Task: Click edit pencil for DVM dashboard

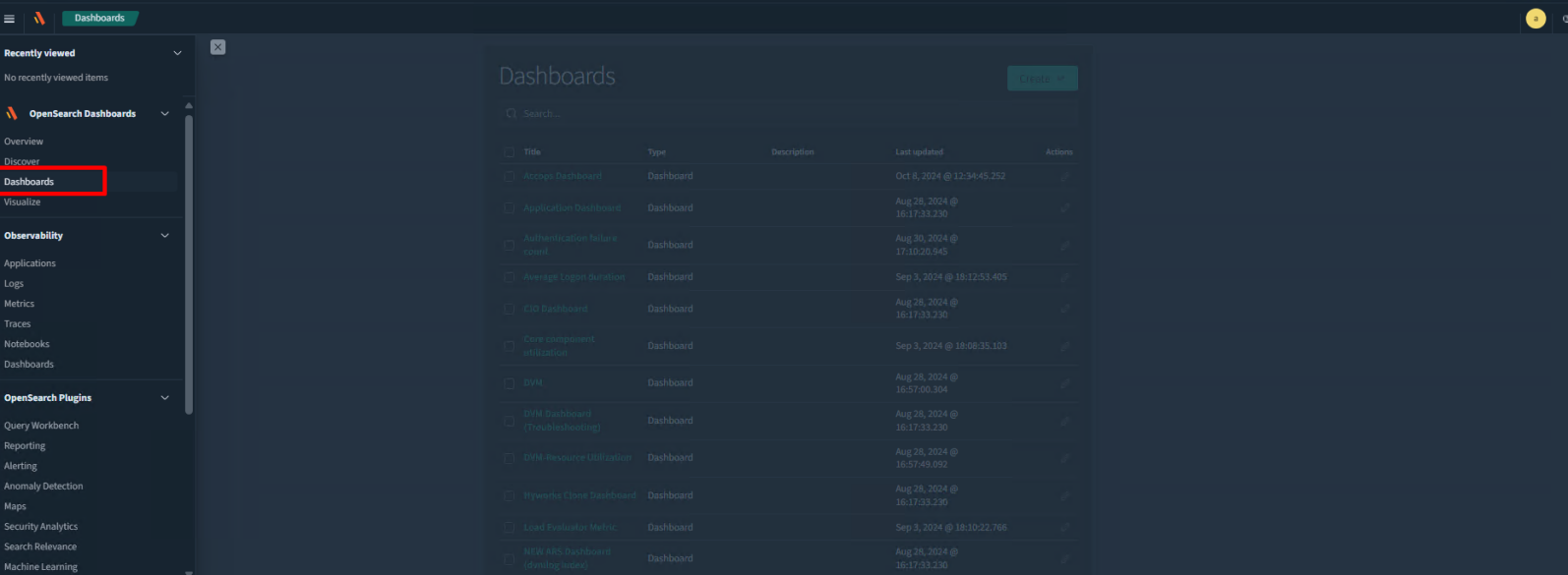Action: [1064, 383]
